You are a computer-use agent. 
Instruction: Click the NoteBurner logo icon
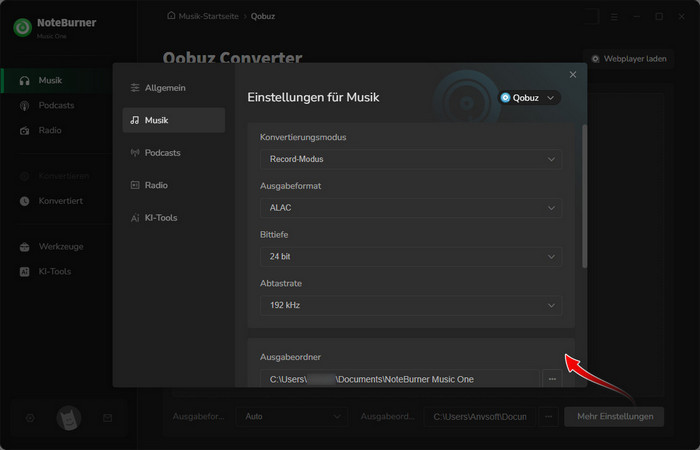pos(22,27)
